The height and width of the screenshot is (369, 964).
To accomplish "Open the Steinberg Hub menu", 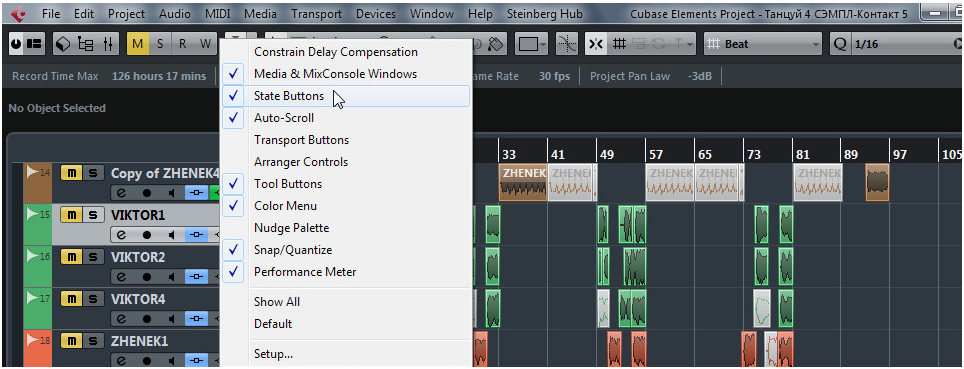I will point(545,14).
